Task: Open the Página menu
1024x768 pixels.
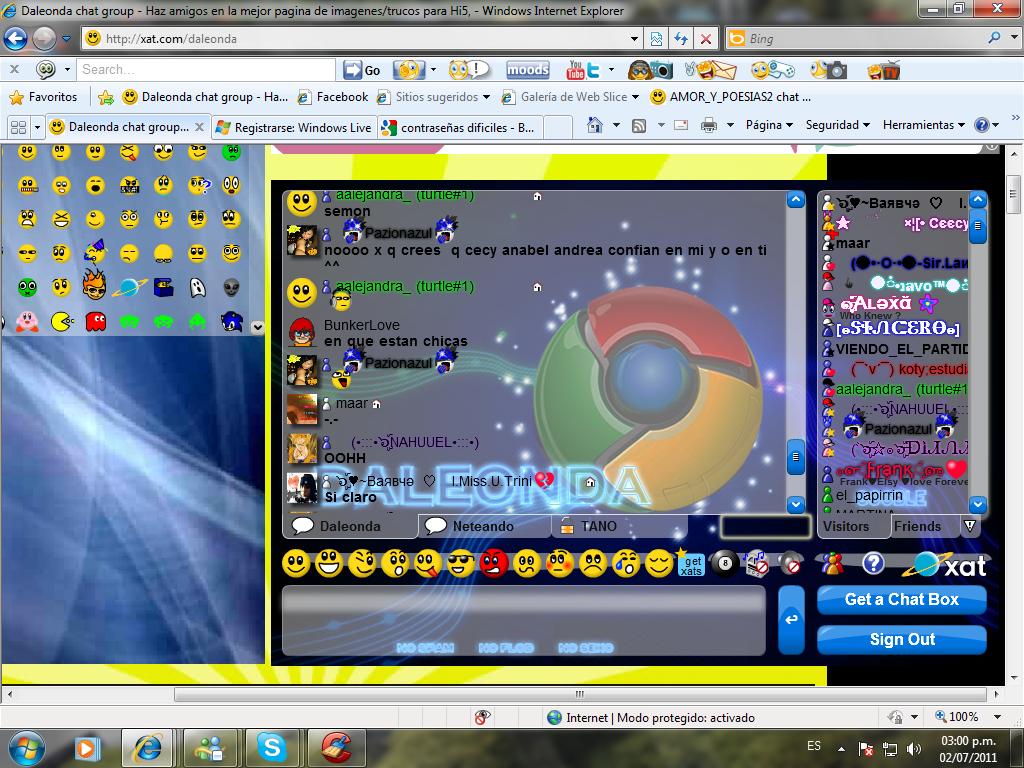Action: (x=769, y=125)
